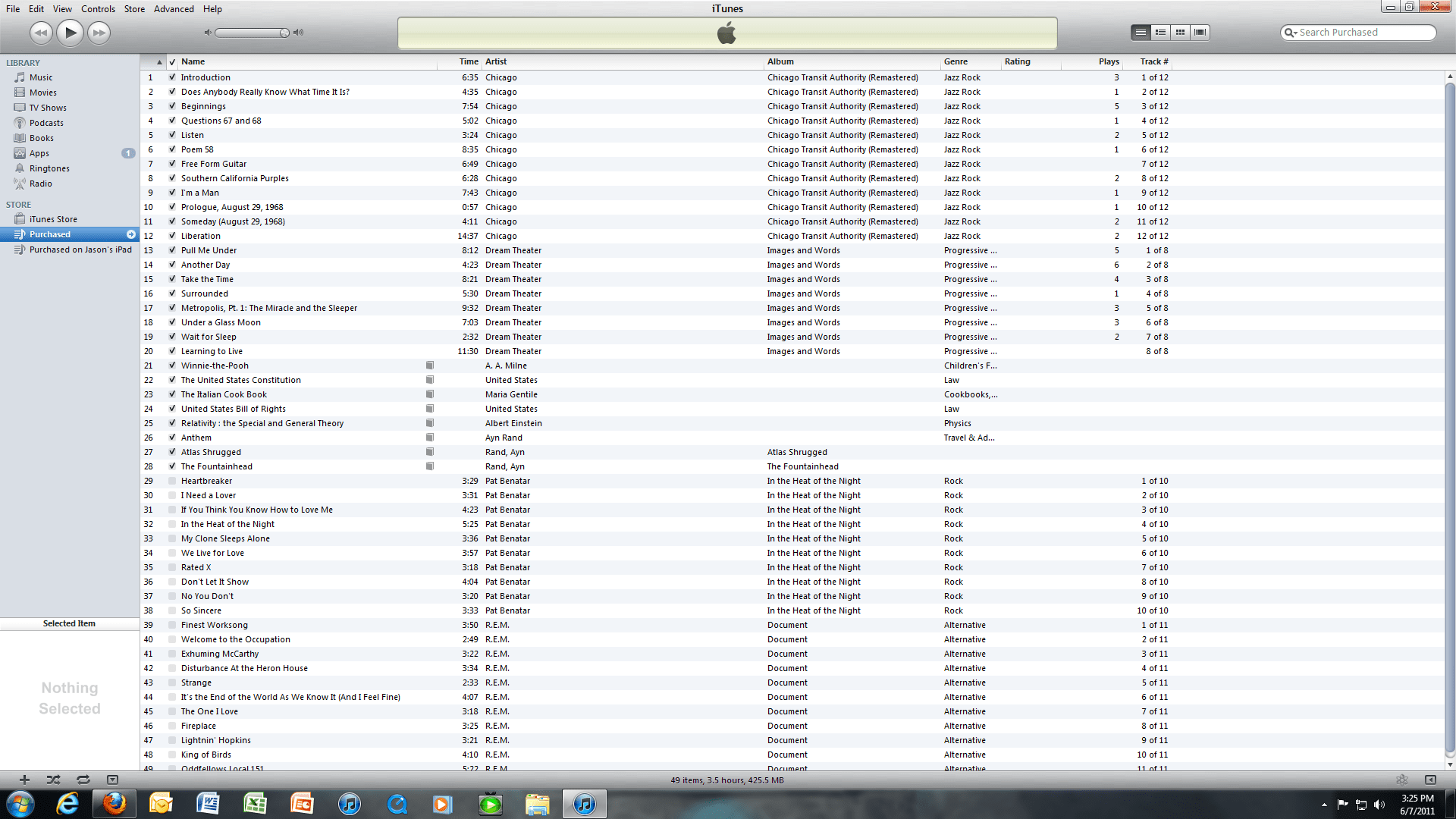The image size is (1456, 819).
Task: Uncheck the Pull Me Under checkbox
Action: click(x=172, y=250)
